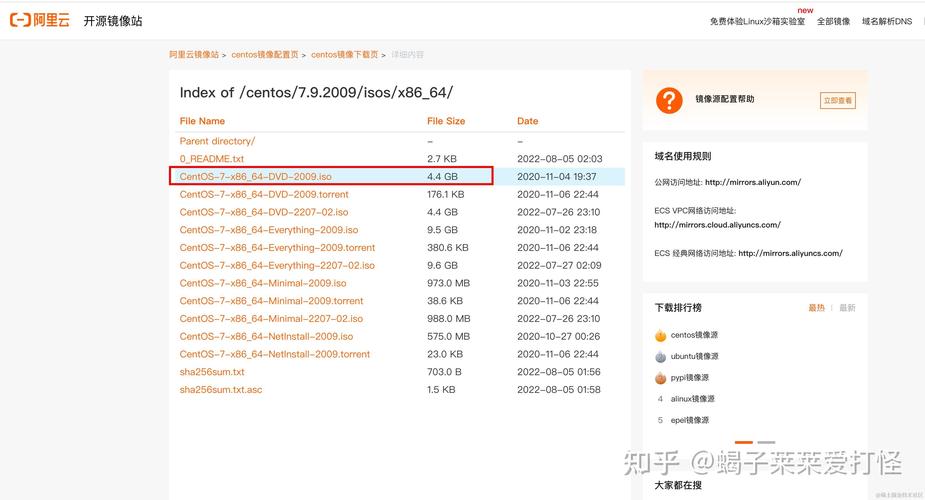Open epel镜像源 in download ranking
The width and height of the screenshot is (925, 500).
coord(690,420)
